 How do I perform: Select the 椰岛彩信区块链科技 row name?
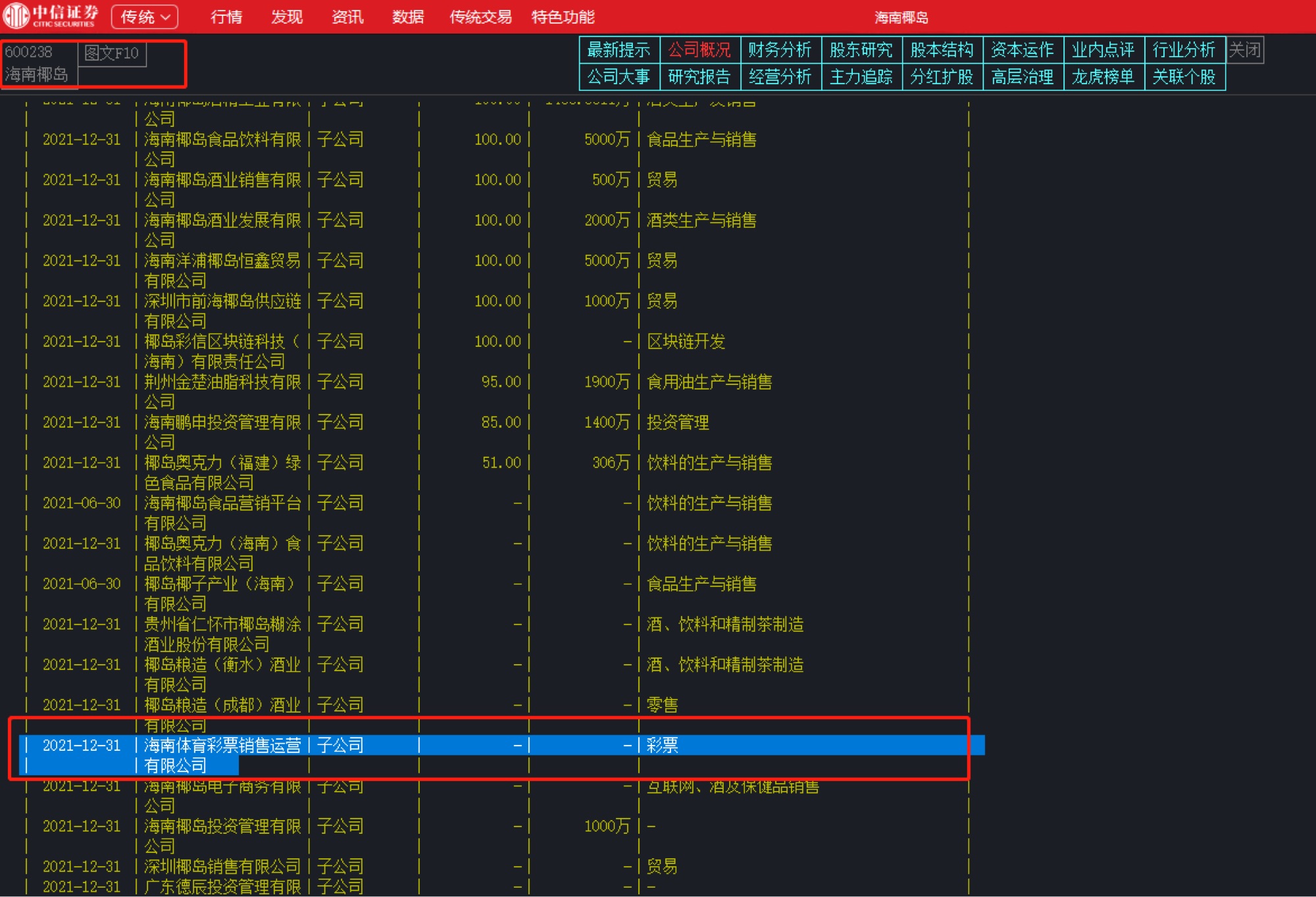click(x=222, y=342)
